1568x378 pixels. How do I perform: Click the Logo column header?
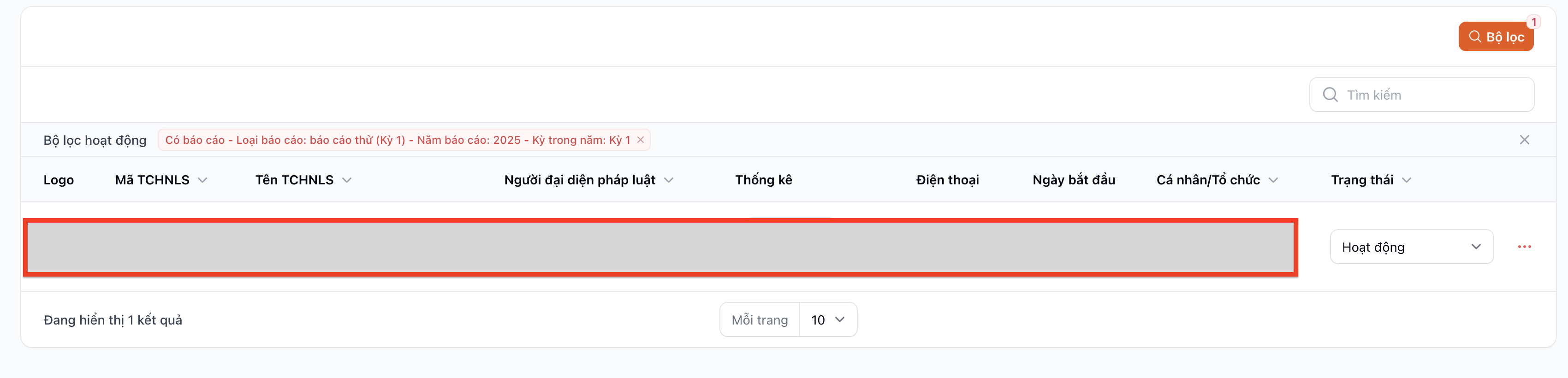click(59, 180)
